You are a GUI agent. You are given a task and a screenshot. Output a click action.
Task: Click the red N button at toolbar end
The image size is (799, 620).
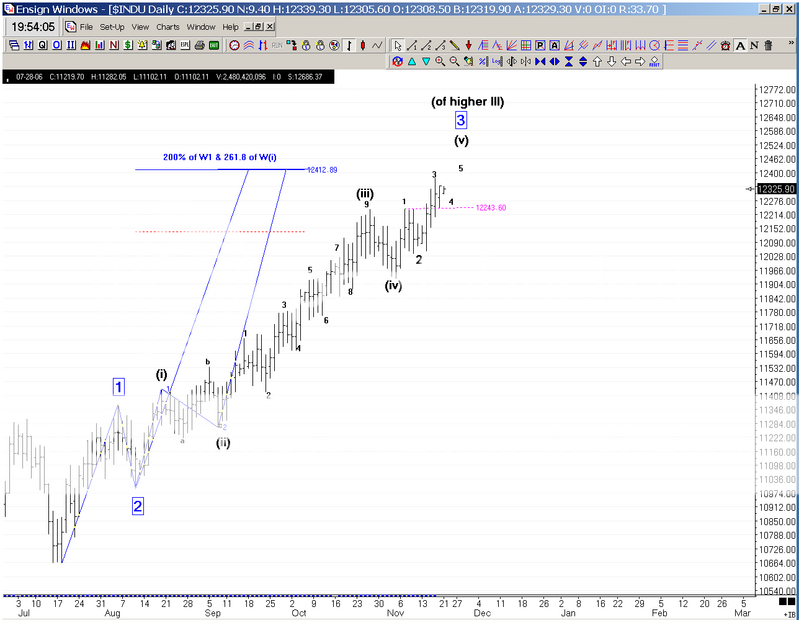pyautogui.click(x=755, y=46)
